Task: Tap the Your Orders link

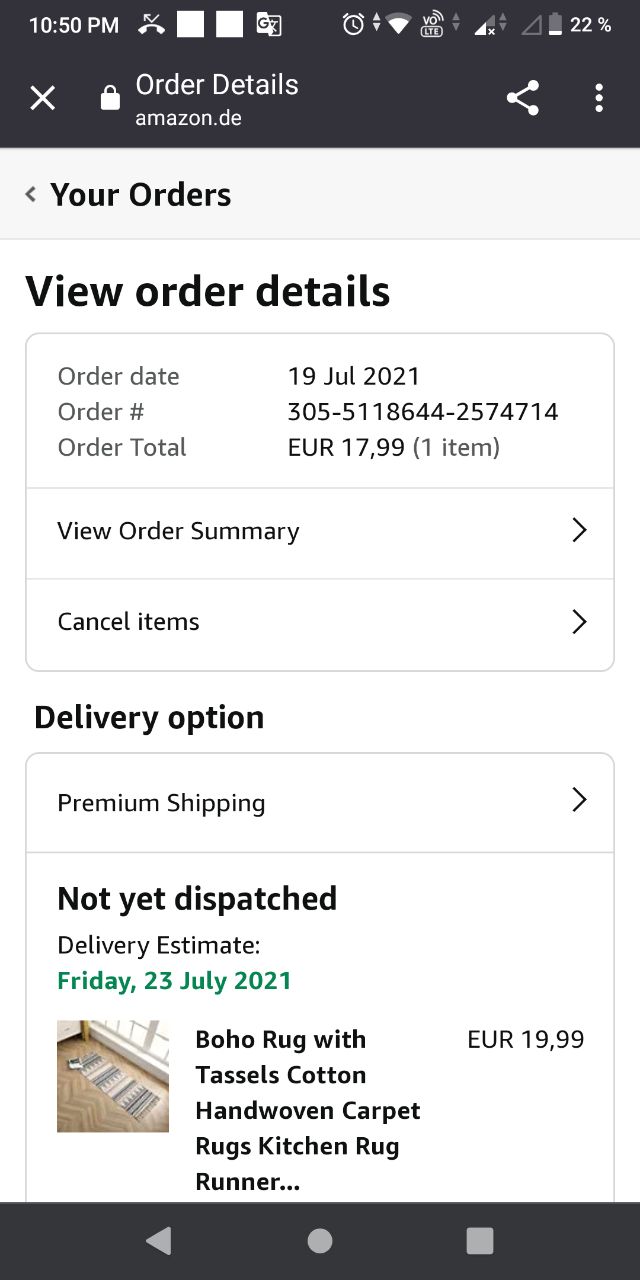Action: pyautogui.click(x=141, y=195)
